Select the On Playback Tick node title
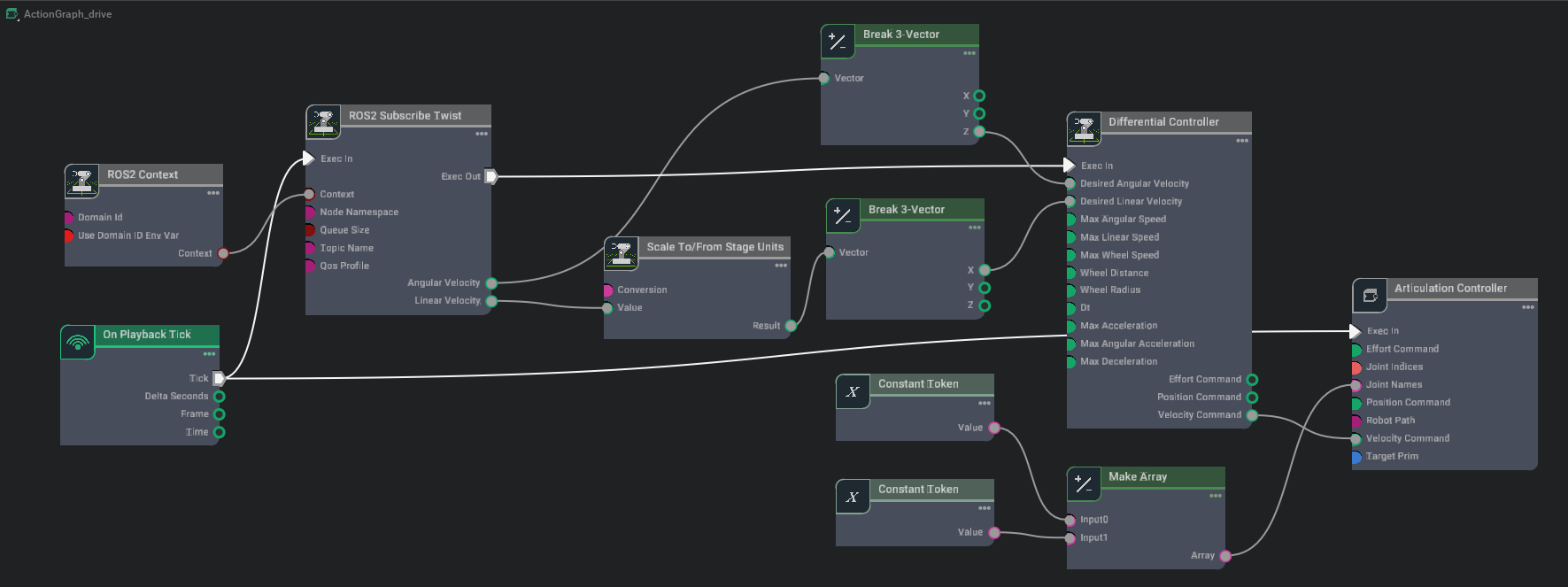The image size is (1568, 587). tap(147, 335)
